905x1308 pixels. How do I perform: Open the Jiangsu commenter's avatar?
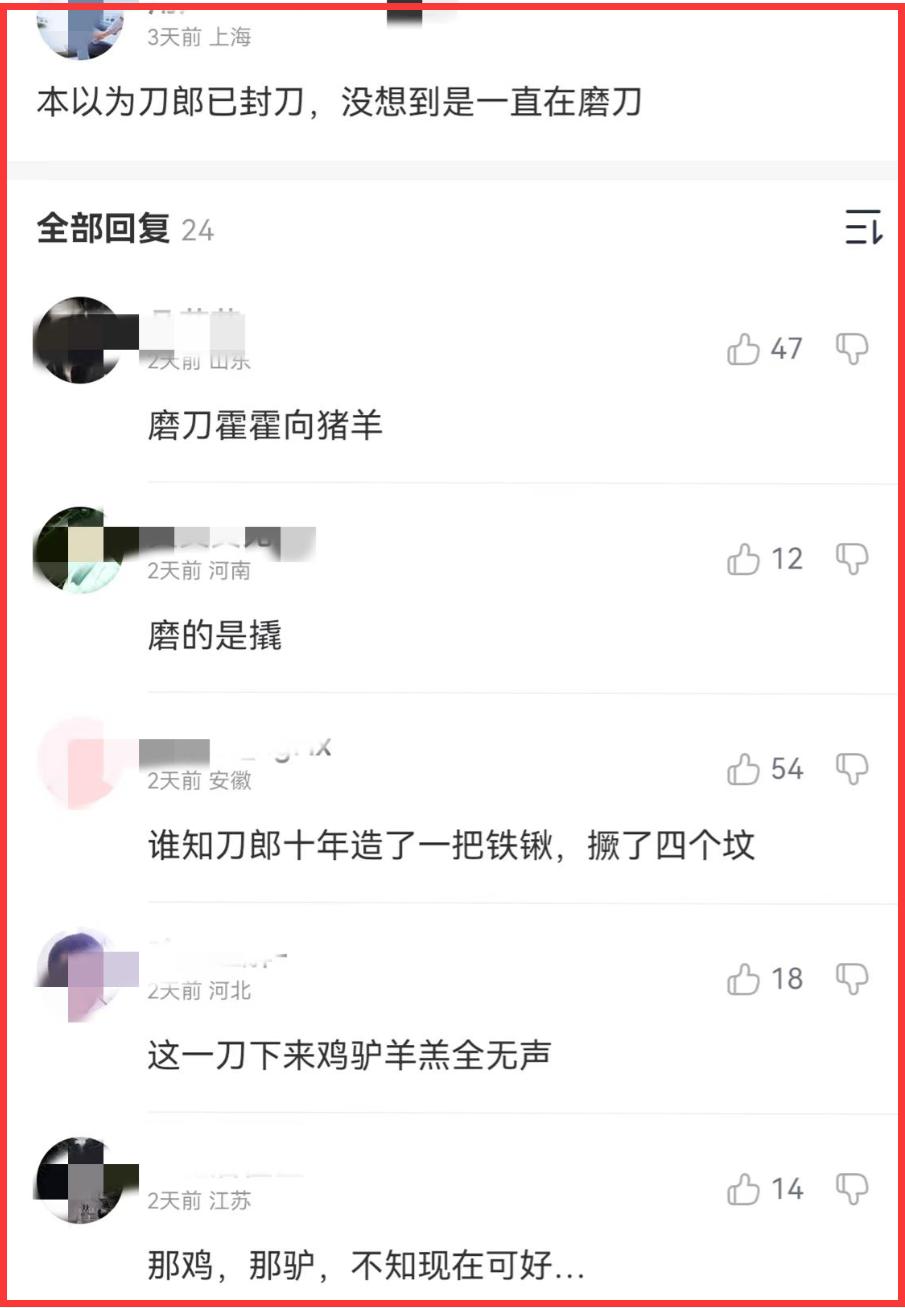pos(78,1180)
